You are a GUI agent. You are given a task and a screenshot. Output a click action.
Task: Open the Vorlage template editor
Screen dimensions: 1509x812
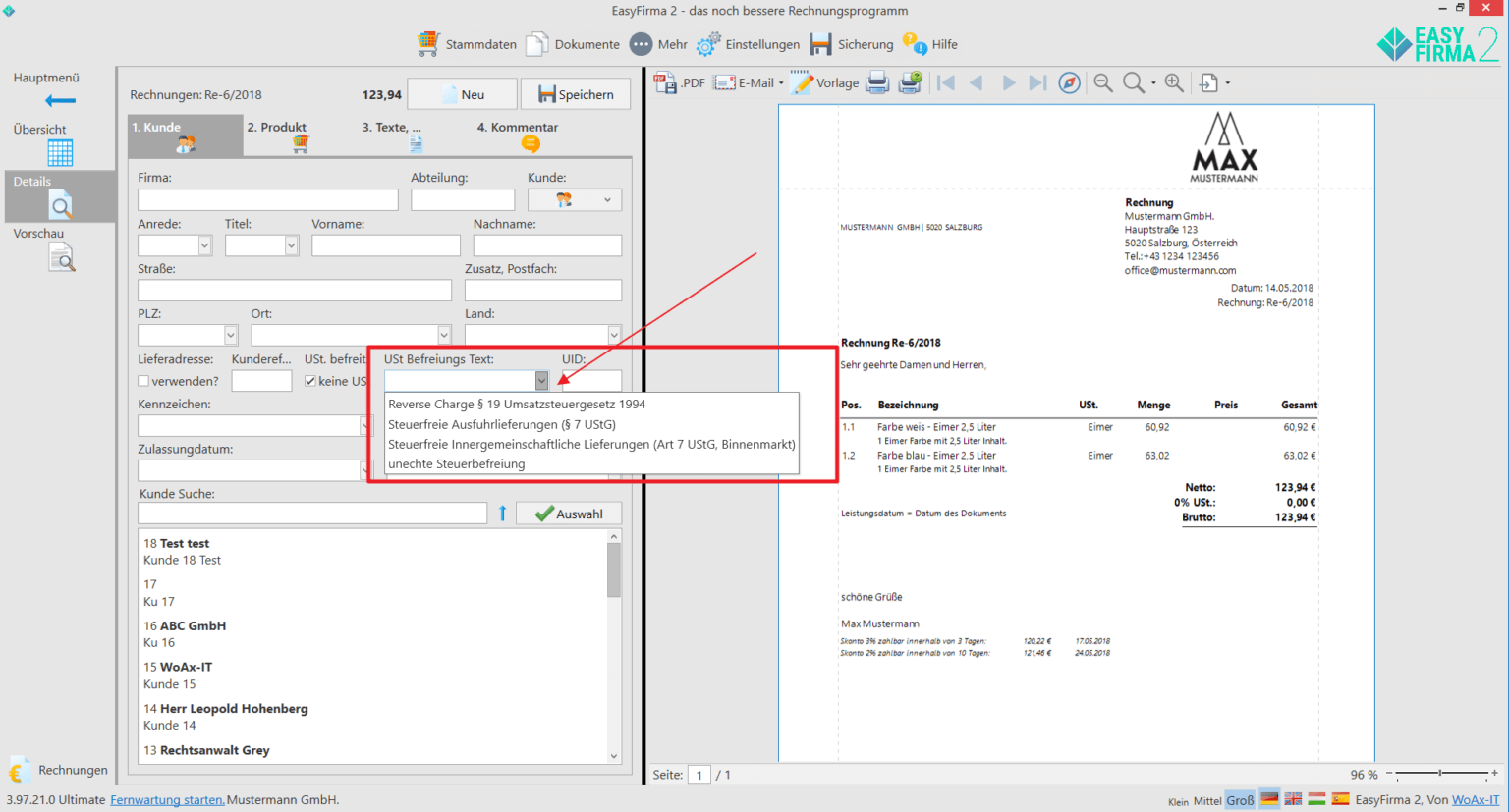(x=825, y=83)
